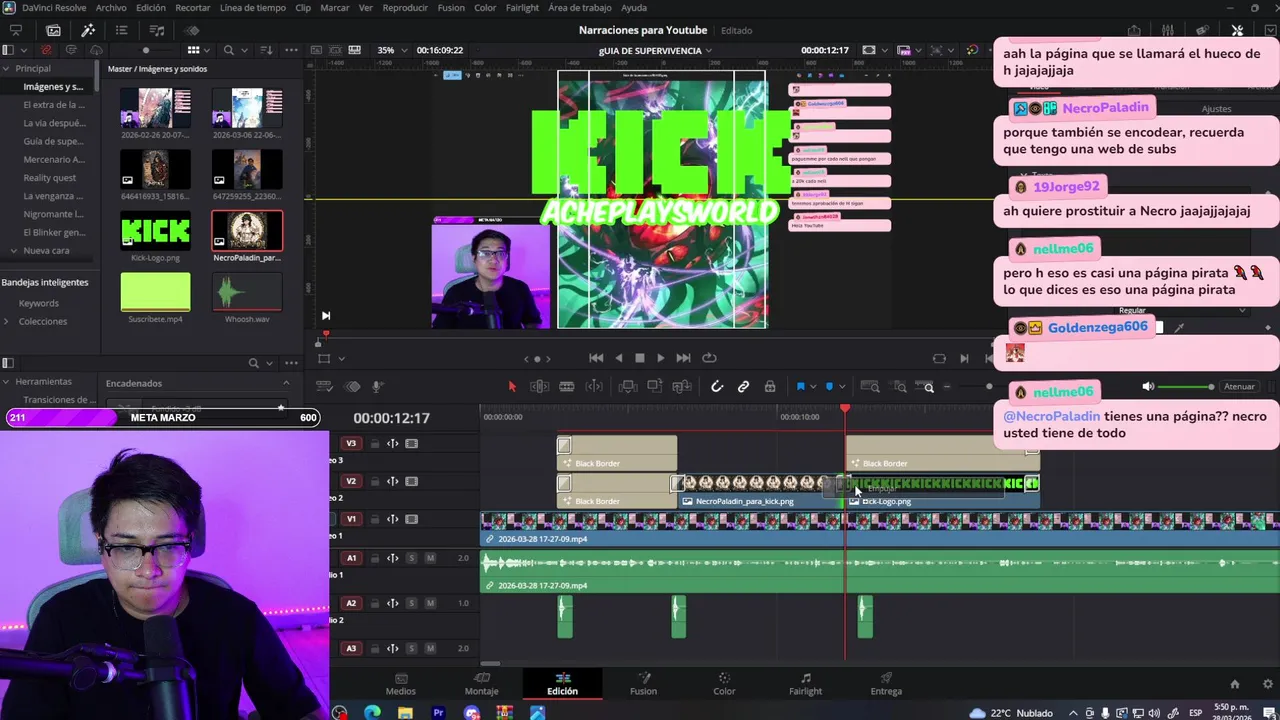Open the Archivo menu
Screen dimensions: 1280x720
point(111,8)
